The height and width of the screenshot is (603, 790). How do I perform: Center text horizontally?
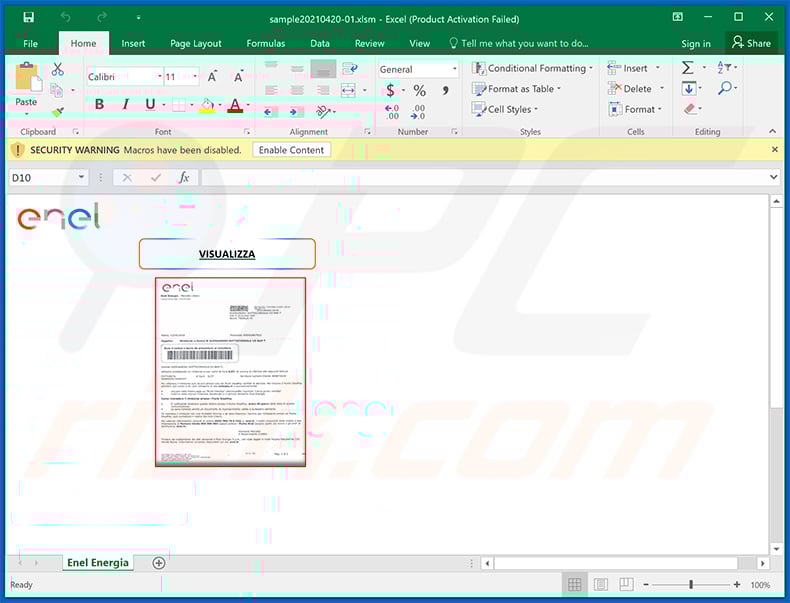click(297, 90)
